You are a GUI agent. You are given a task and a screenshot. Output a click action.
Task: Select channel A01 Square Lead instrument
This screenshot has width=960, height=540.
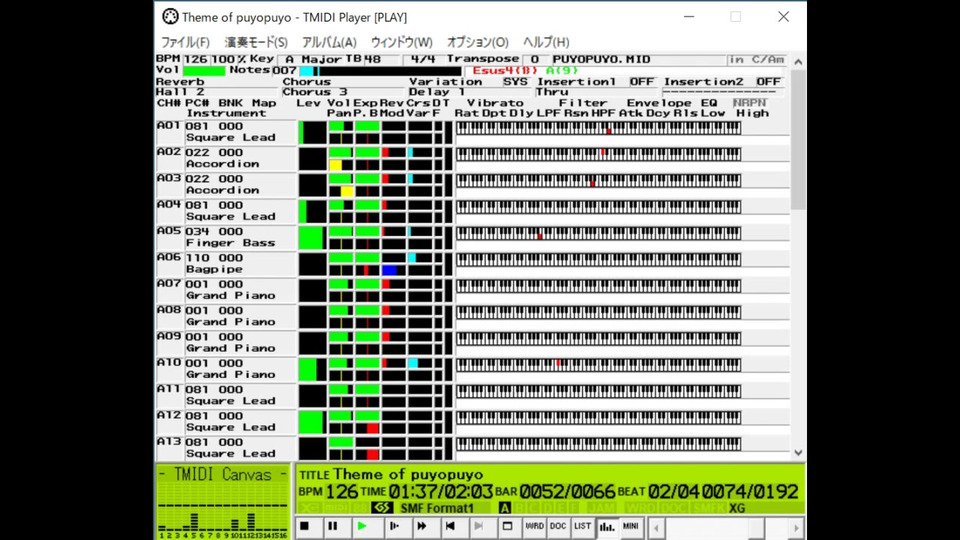[230, 138]
